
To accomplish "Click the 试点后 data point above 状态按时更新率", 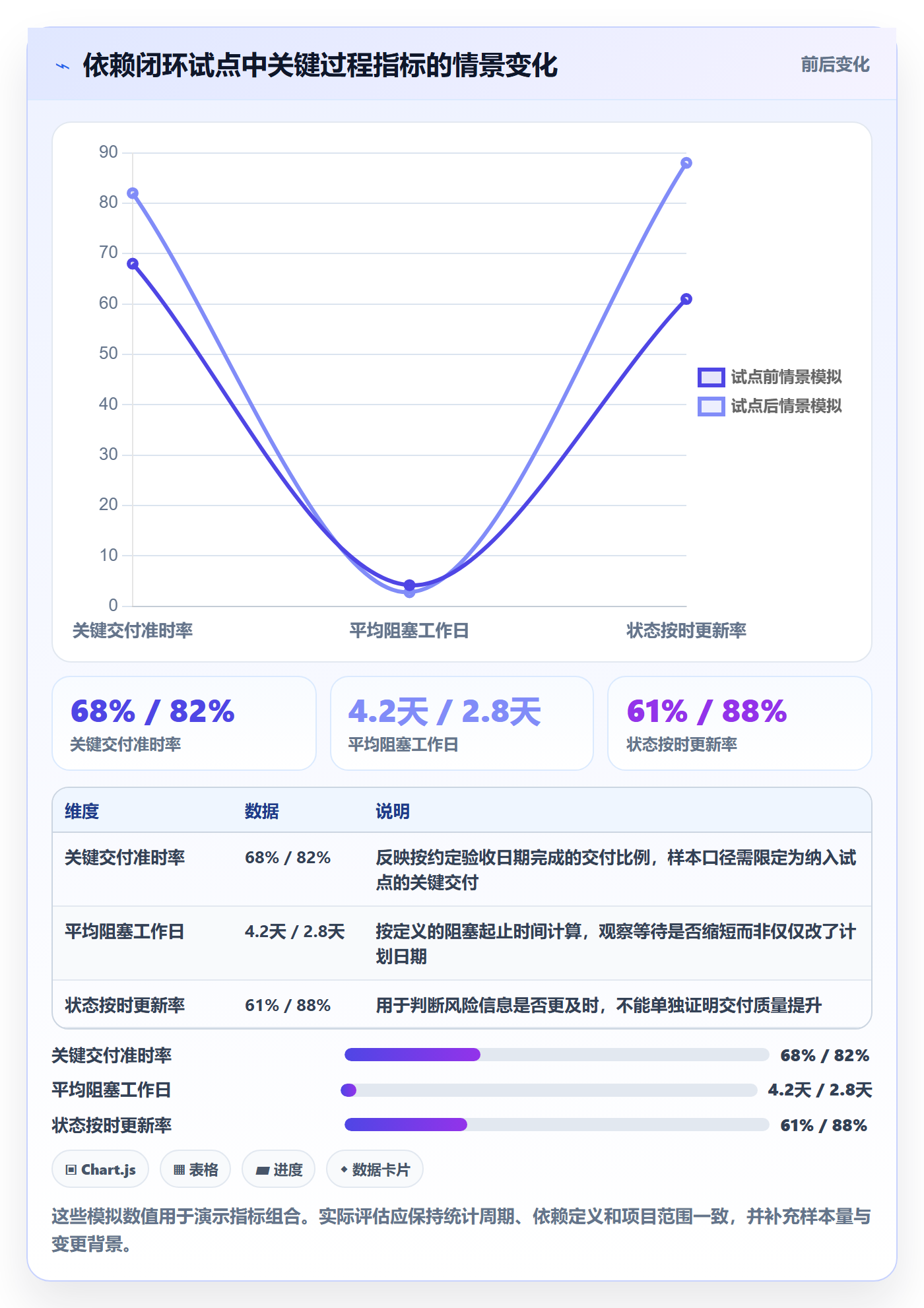I will tap(686, 163).
